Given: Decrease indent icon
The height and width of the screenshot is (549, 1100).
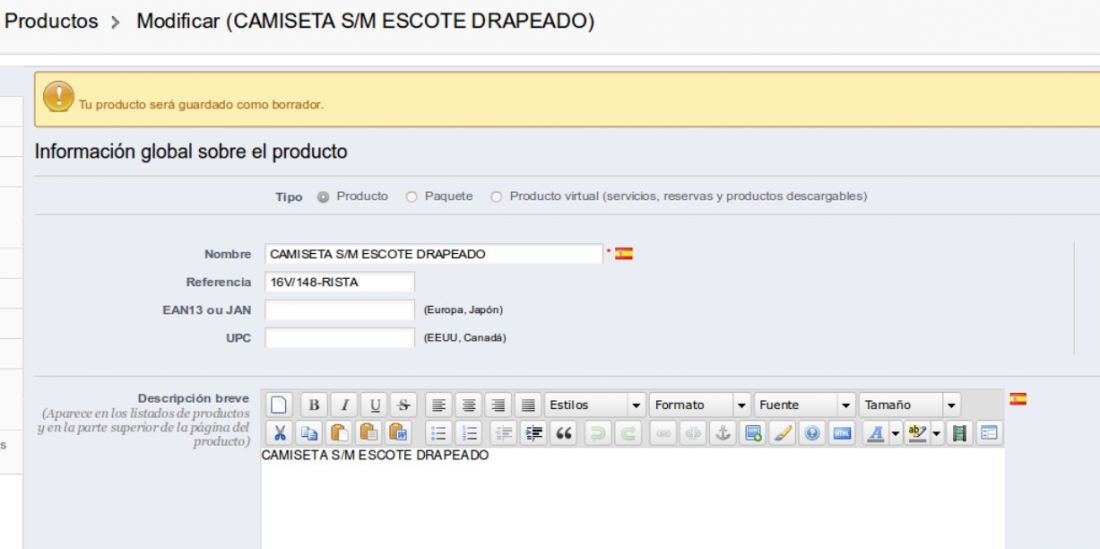Looking at the screenshot, I should pyautogui.click(x=503, y=433).
